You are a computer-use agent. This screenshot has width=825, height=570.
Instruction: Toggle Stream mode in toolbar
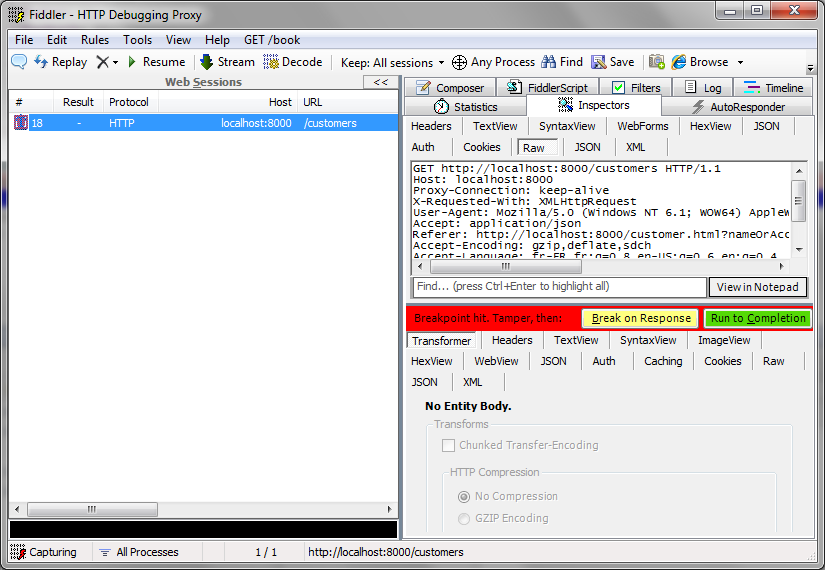(x=227, y=62)
